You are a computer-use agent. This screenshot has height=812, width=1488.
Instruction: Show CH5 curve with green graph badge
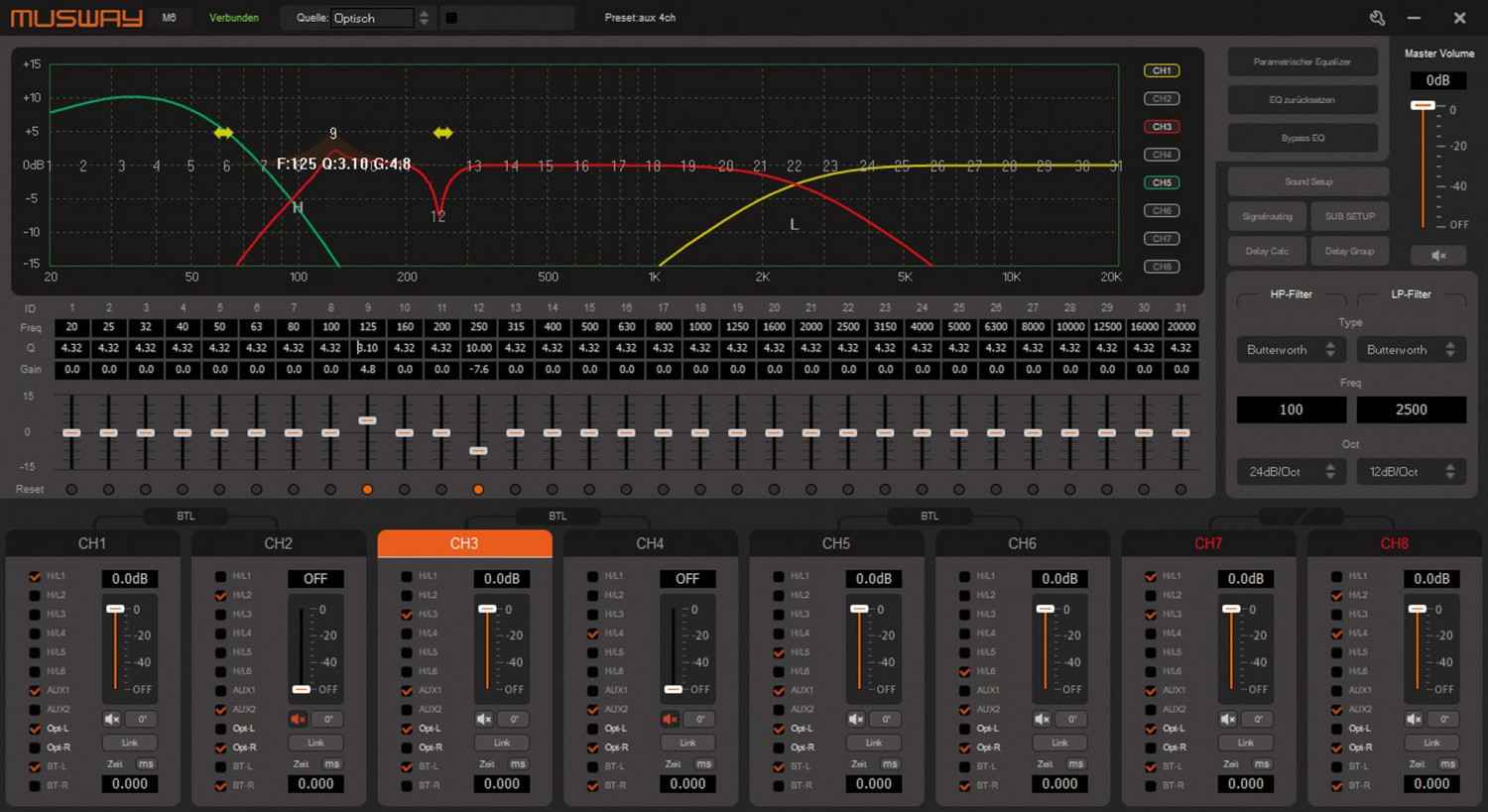pos(1162,182)
